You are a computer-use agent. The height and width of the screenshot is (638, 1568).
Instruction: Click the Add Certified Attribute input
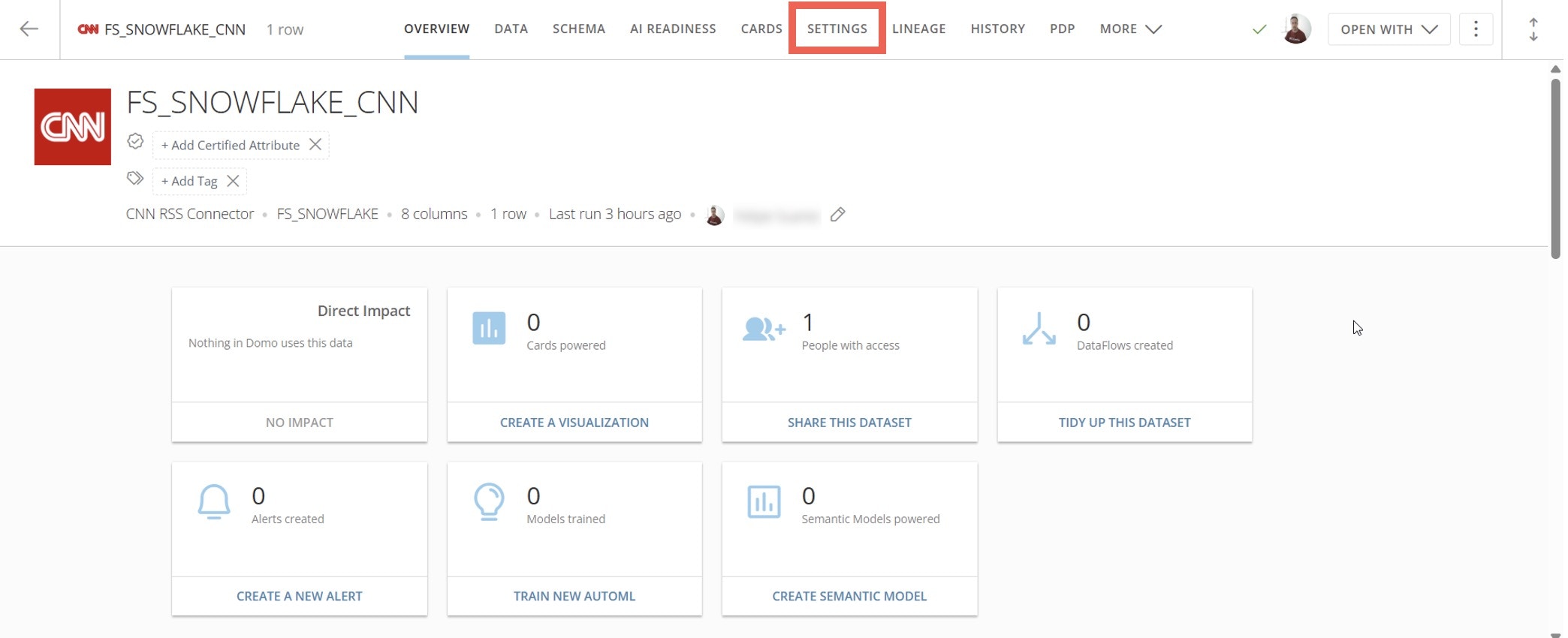coord(230,145)
